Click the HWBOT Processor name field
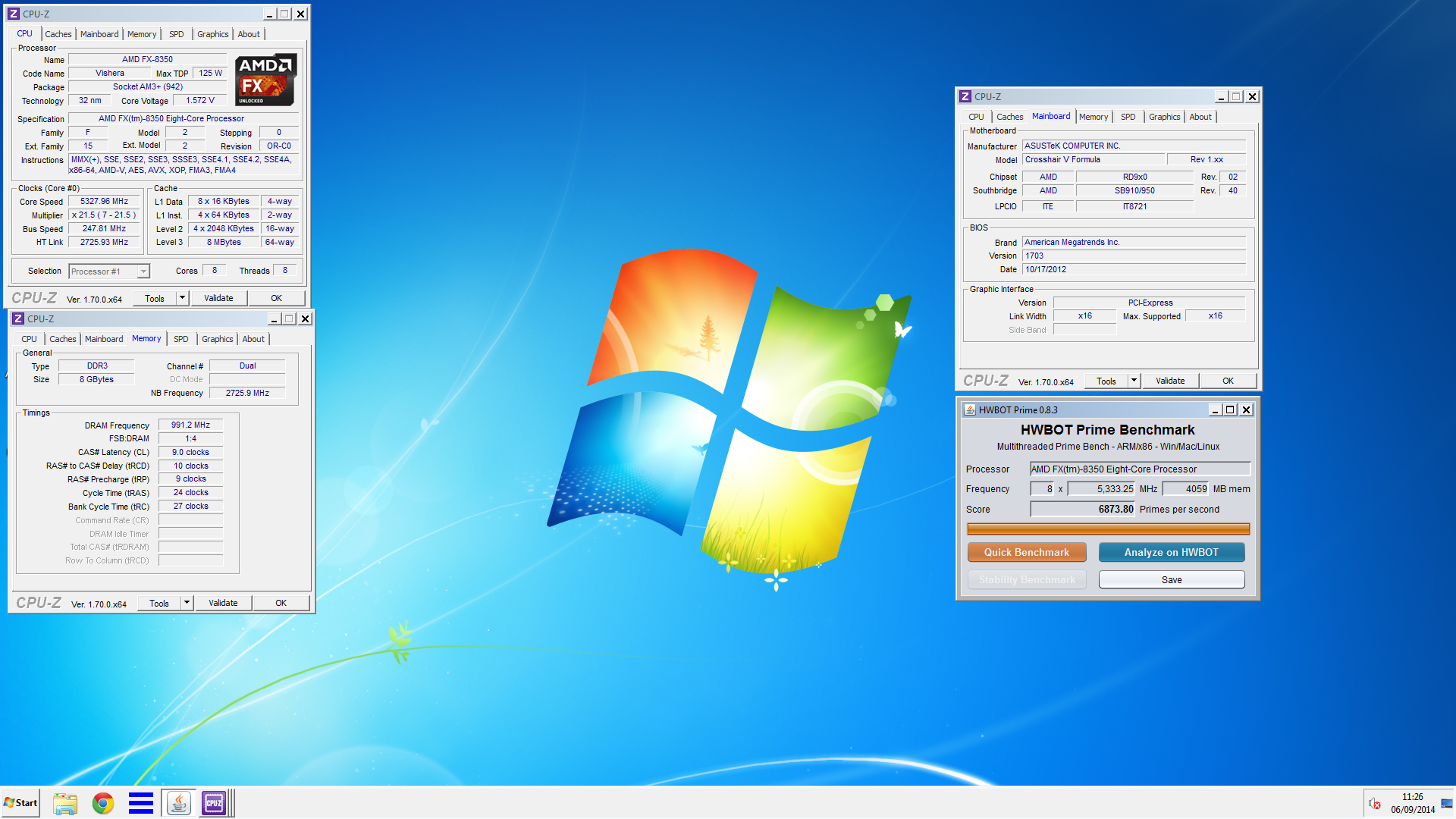The height and width of the screenshot is (819, 1456). click(1140, 469)
